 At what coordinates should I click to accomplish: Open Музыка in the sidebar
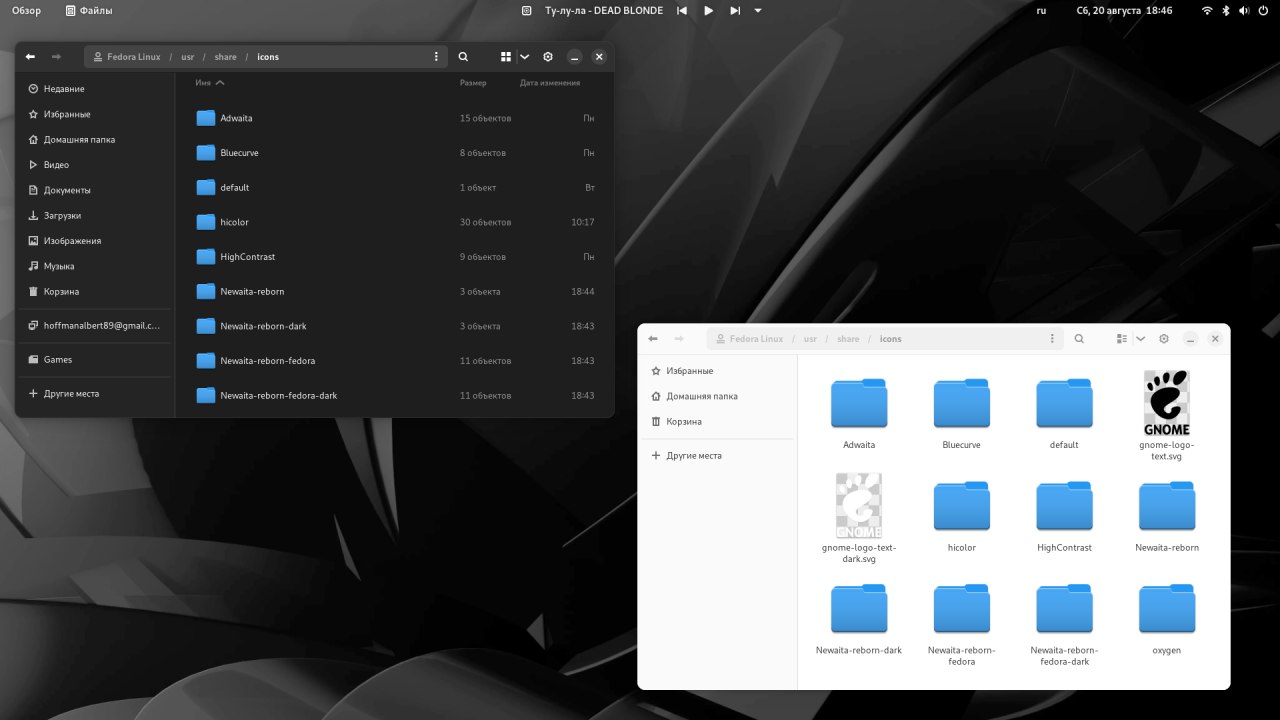[95, 266]
